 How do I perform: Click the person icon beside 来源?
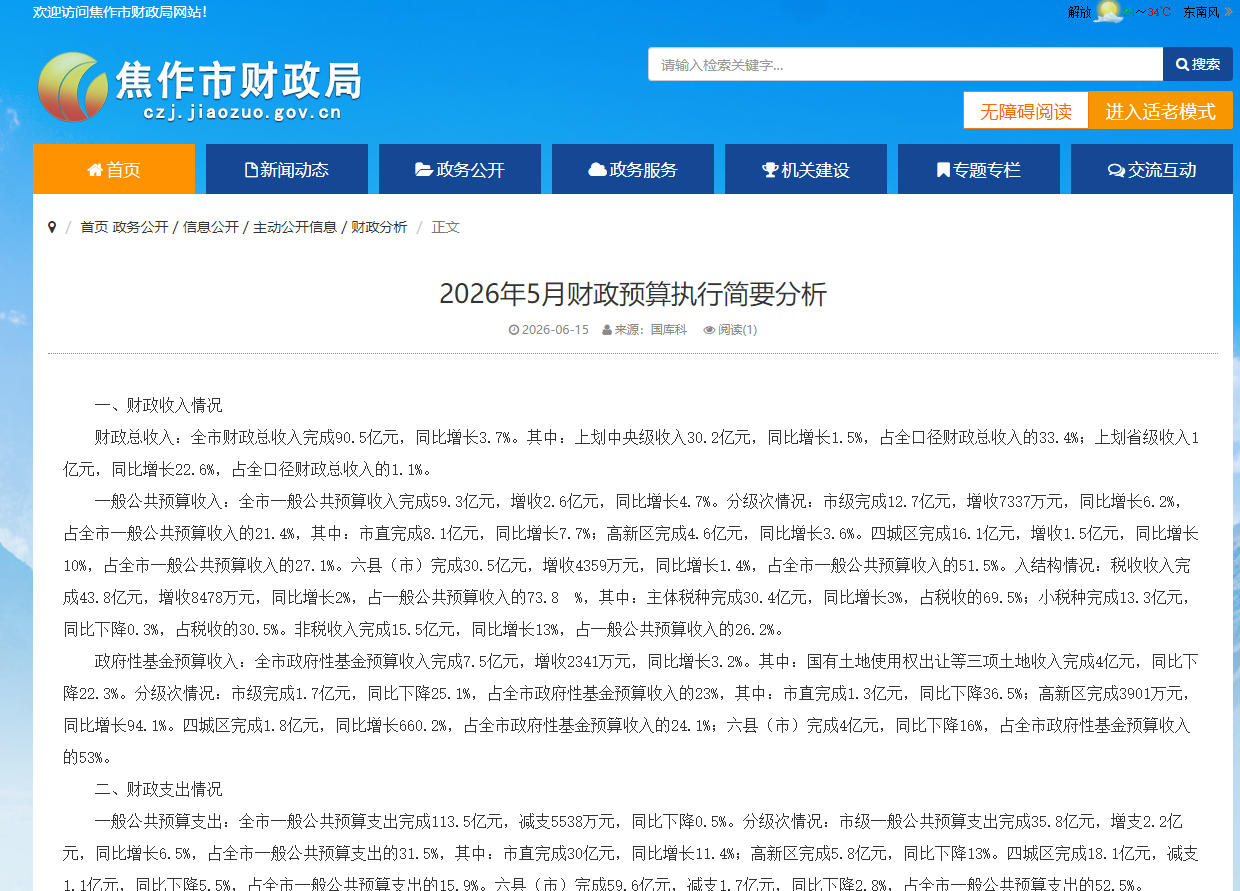click(x=607, y=330)
